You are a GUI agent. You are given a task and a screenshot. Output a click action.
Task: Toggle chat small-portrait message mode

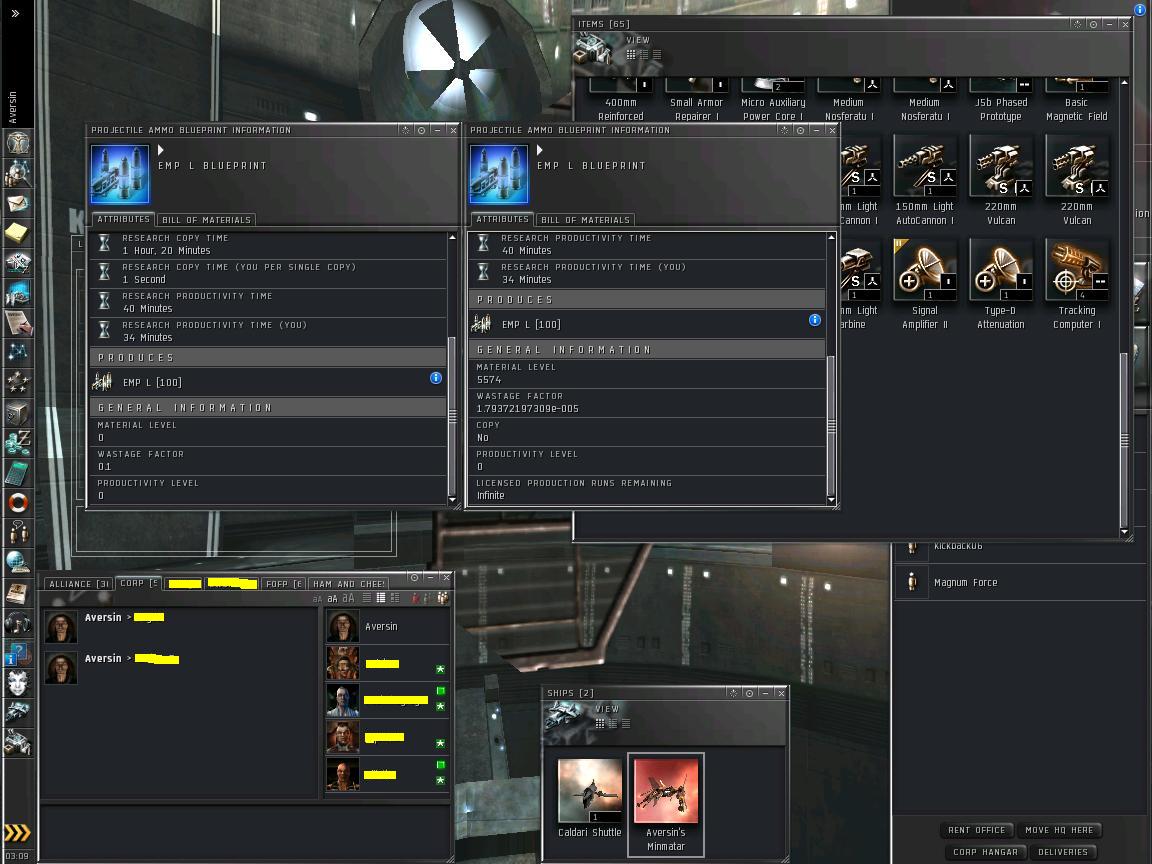pyautogui.click(x=381, y=598)
